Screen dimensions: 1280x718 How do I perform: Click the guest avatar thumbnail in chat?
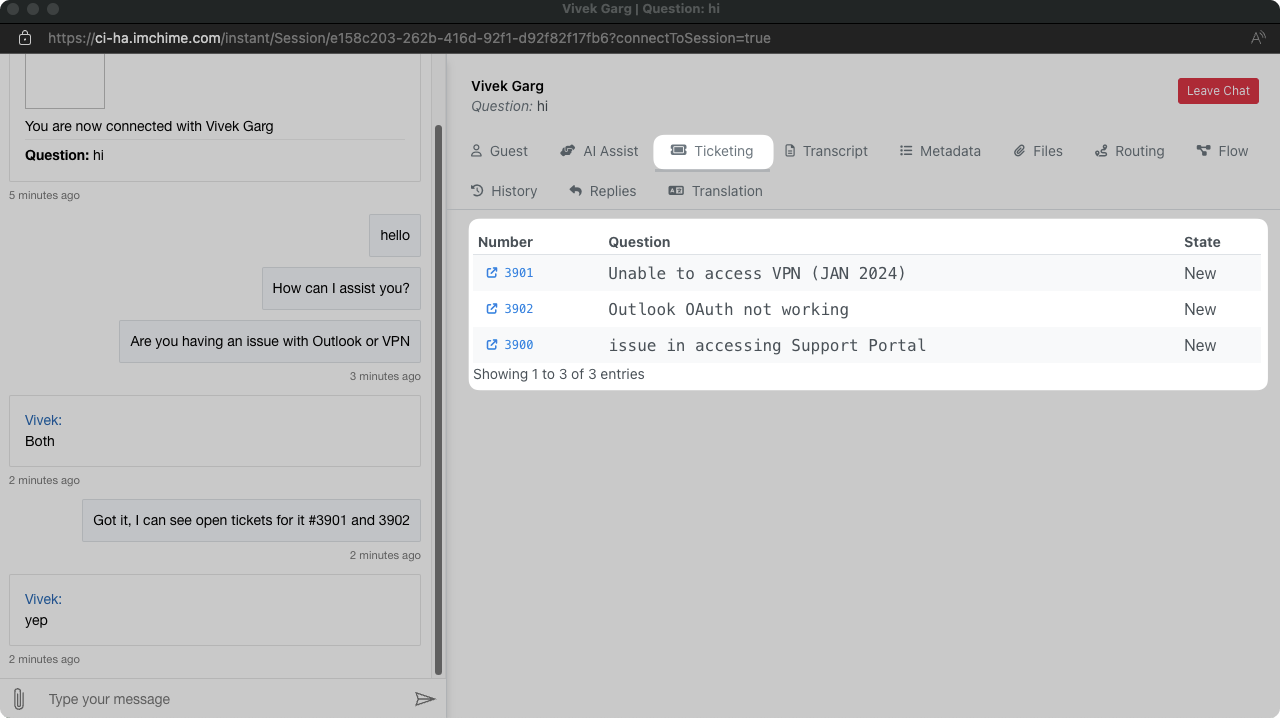click(65, 81)
